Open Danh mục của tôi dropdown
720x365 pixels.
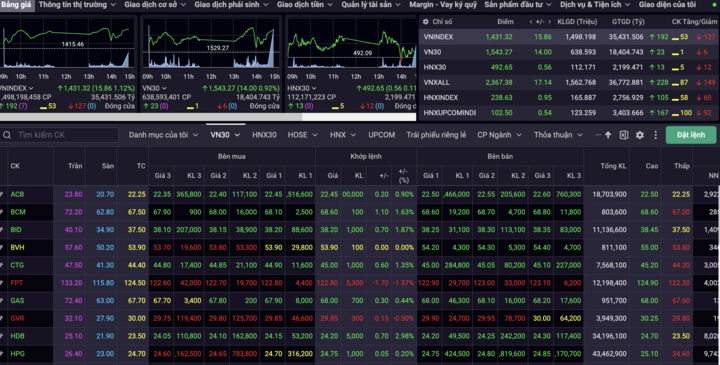click(x=163, y=135)
